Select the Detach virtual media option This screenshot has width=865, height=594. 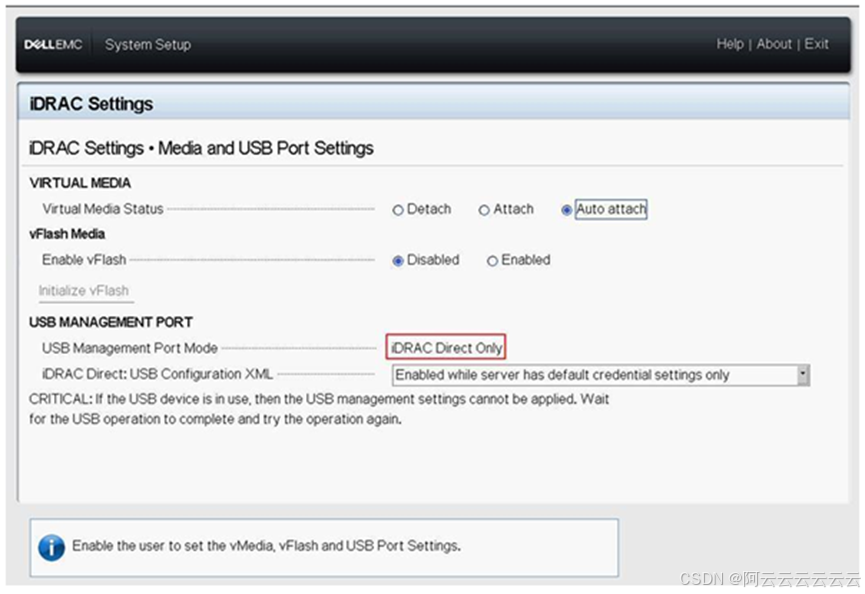398,209
